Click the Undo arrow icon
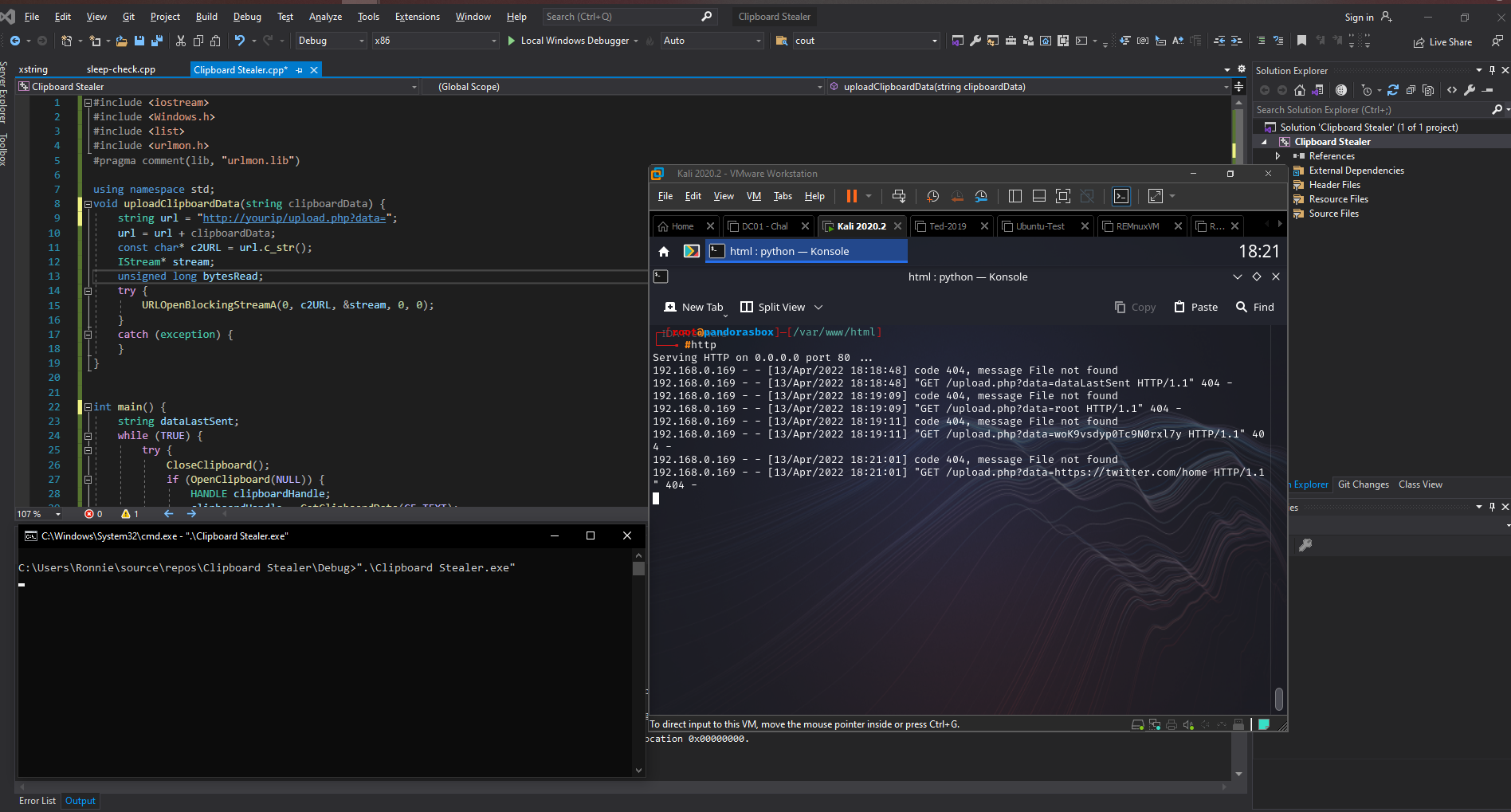The image size is (1511, 812). (239, 41)
